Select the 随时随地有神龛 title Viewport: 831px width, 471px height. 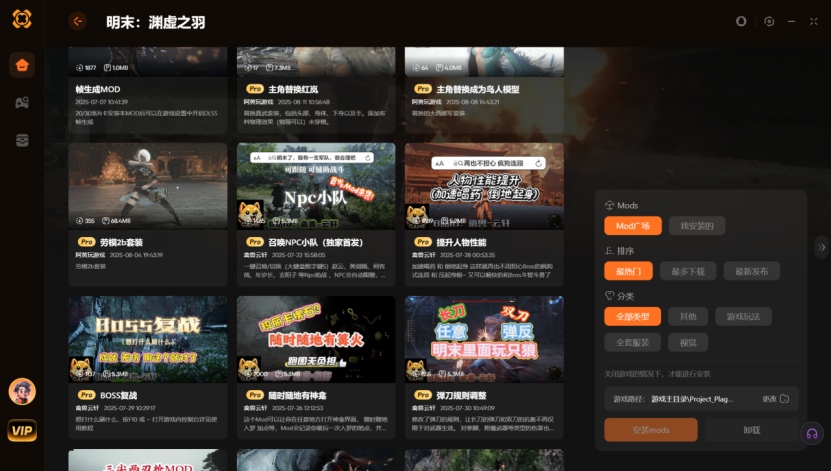tap(297, 395)
